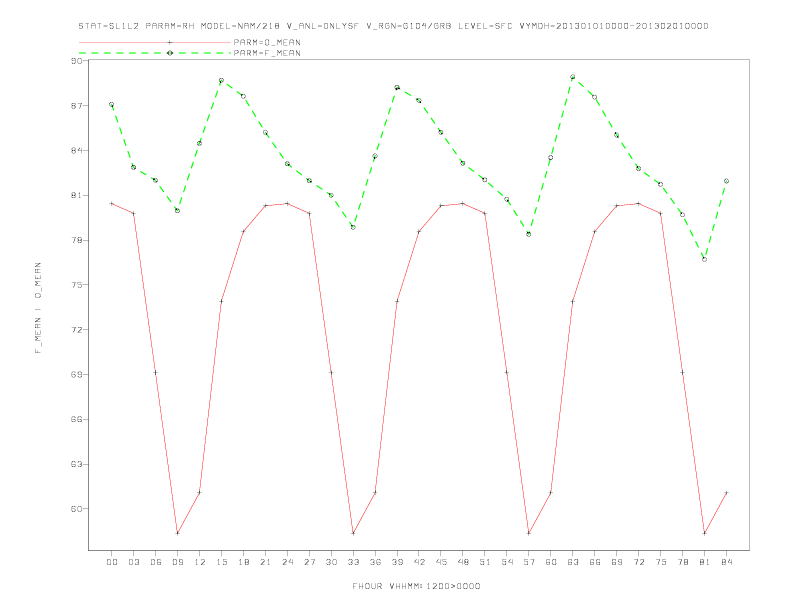Click the y-axis tick label 72

tap(77, 330)
